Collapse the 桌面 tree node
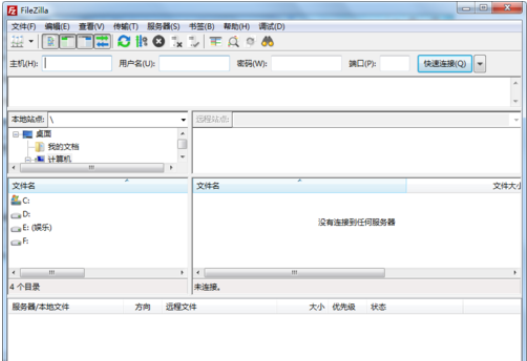The image size is (527, 361). 15,134
